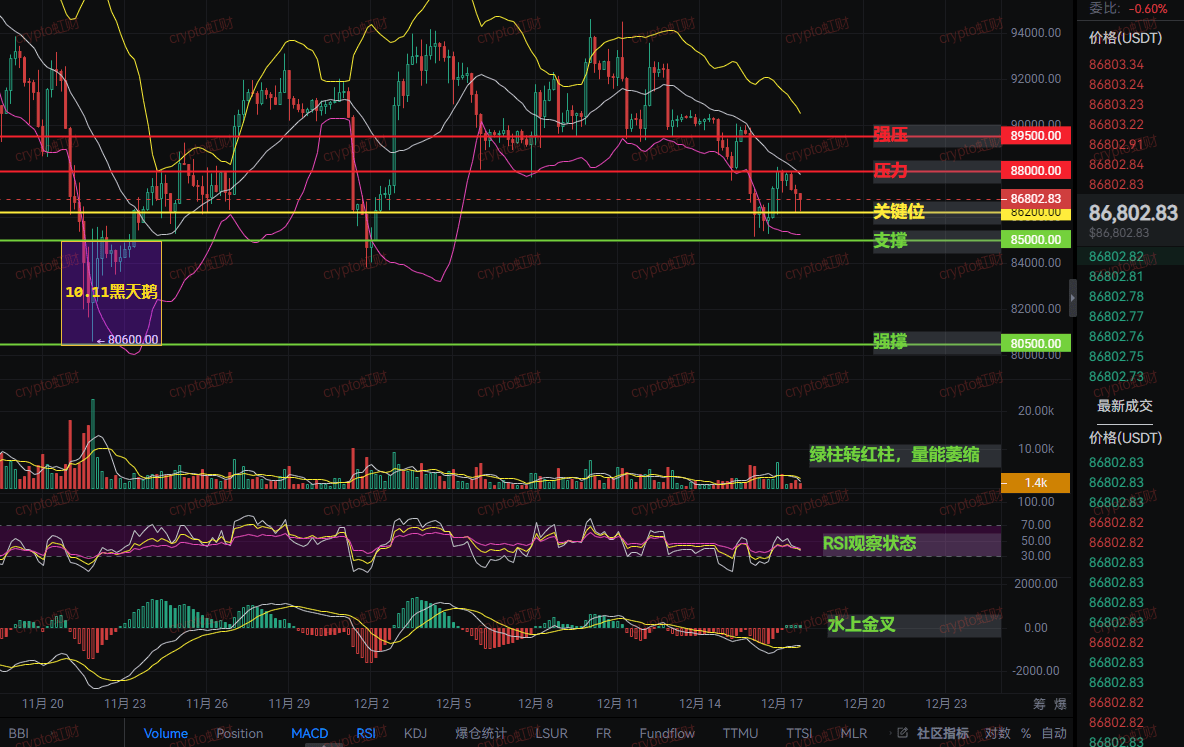
Task: Switch price axis to % mode
Action: pos(1026,733)
